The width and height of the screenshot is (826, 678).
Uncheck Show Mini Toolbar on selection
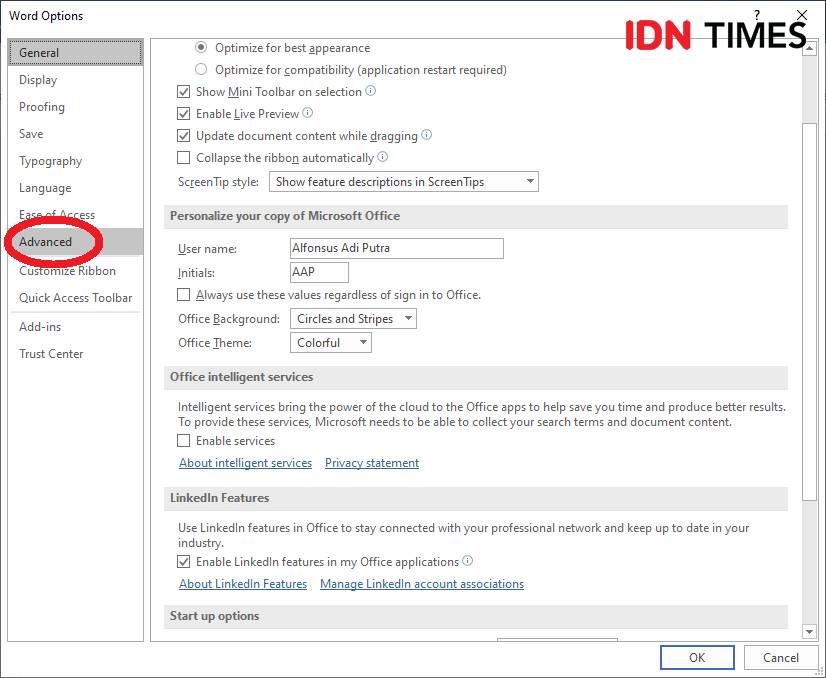tap(183, 92)
